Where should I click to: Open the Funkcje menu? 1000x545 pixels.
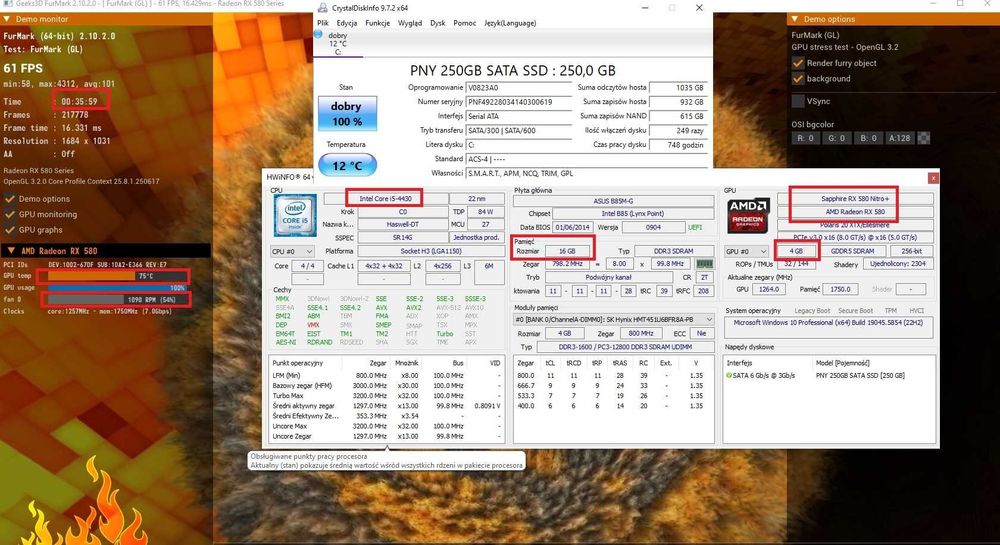coord(378,23)
